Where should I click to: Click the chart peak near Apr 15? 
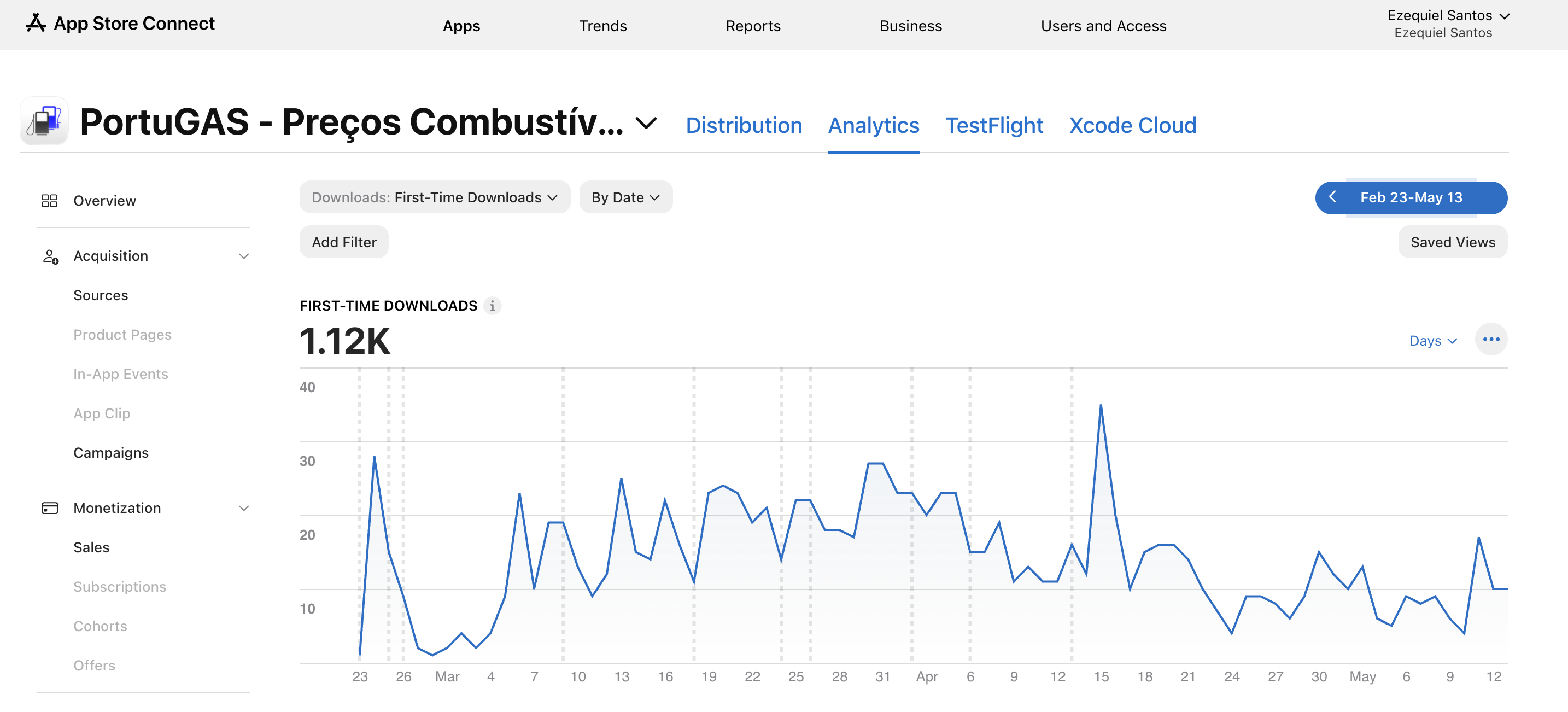[x=1101, y=405]
